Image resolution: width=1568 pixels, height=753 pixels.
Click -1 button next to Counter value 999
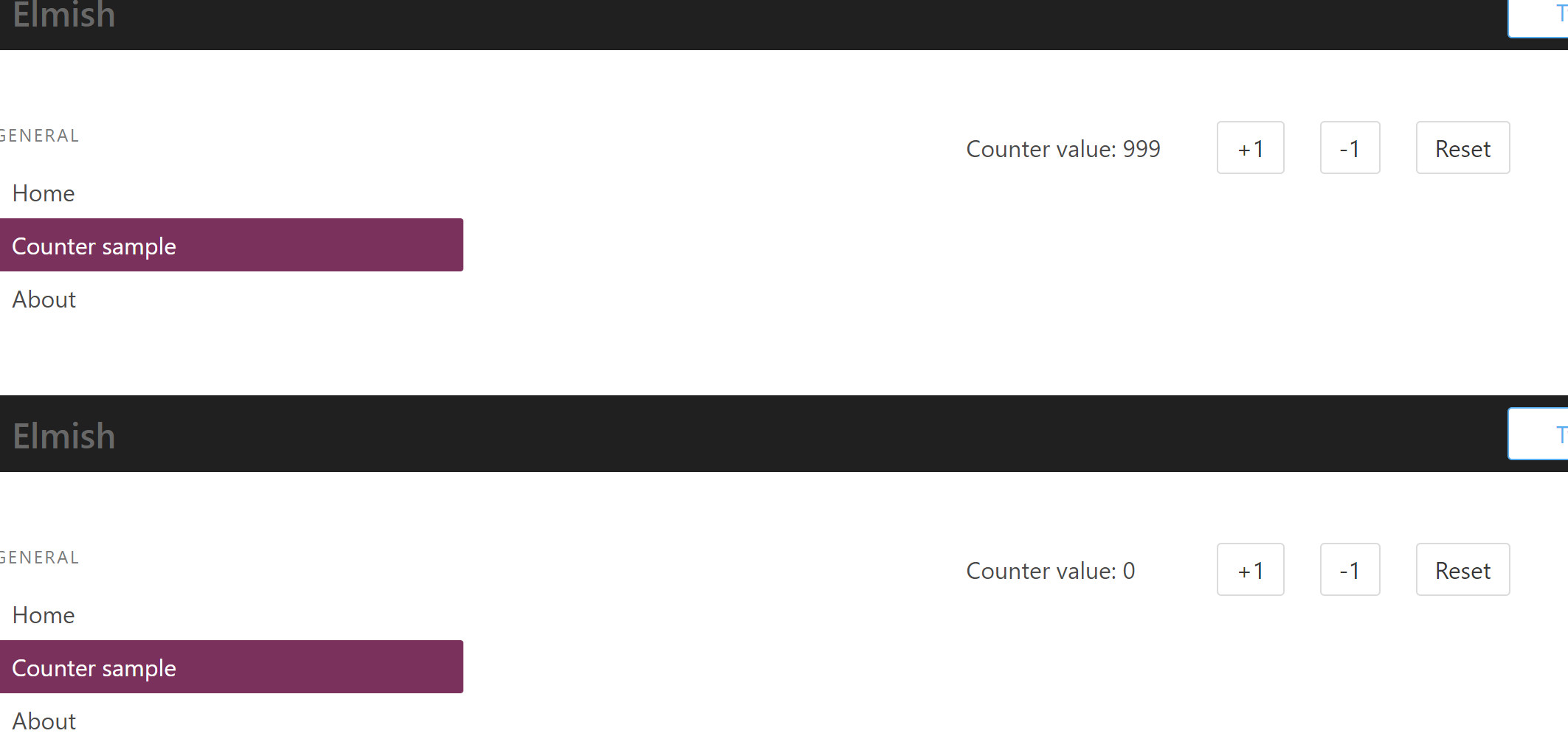coord(1350,148)
